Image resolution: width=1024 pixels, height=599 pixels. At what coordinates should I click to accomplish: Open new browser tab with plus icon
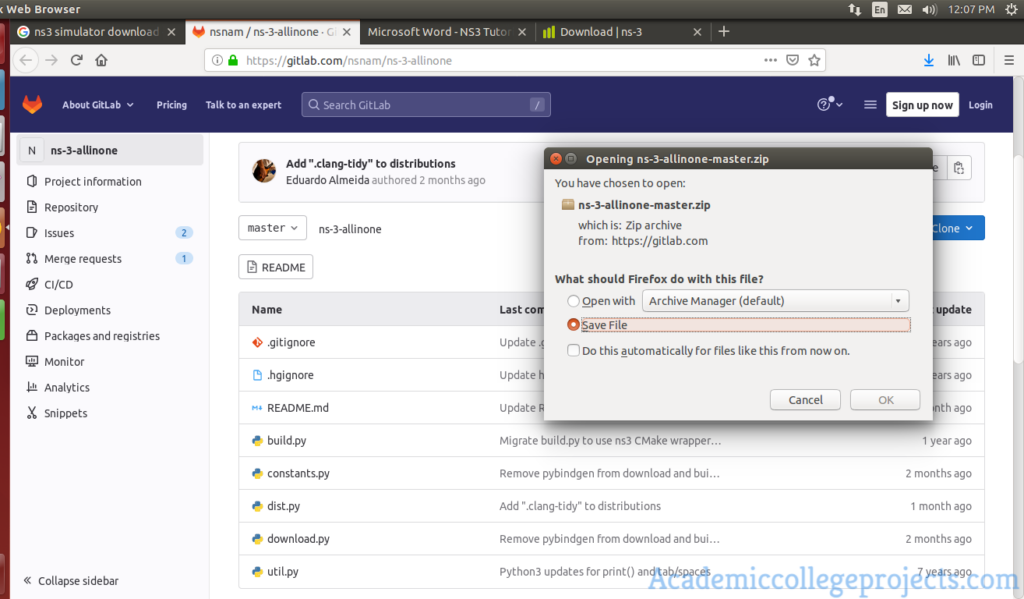click(x=724, y=31)
